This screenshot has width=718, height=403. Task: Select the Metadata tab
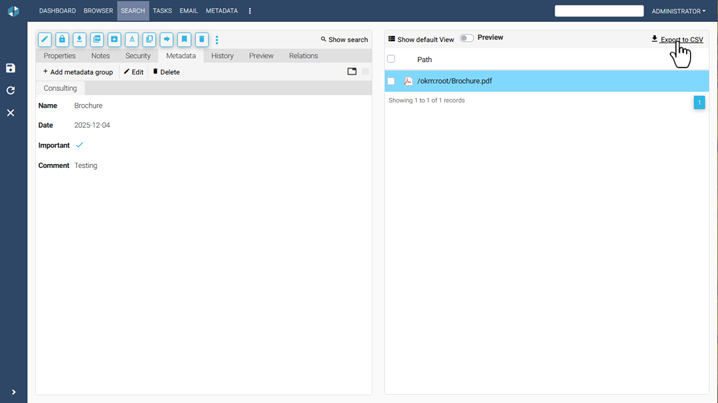coord(181,56)
